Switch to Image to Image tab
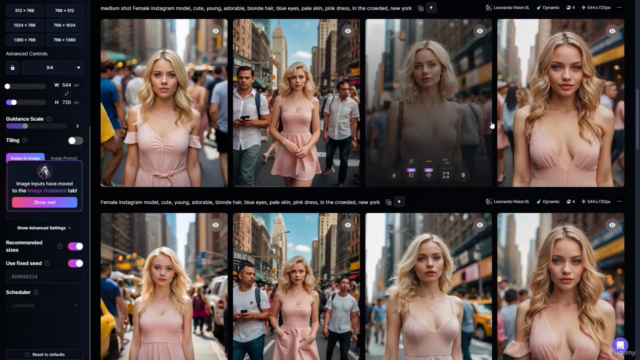The image size is (640, 360). click(x=25, y=158)
